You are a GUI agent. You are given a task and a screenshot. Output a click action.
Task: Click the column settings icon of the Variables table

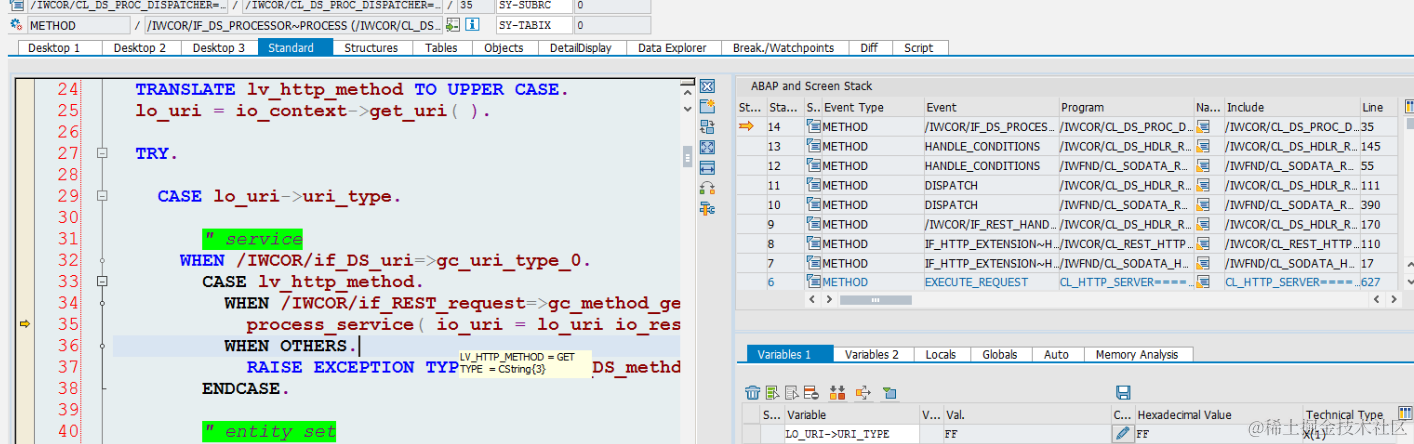pos(1403,415)
